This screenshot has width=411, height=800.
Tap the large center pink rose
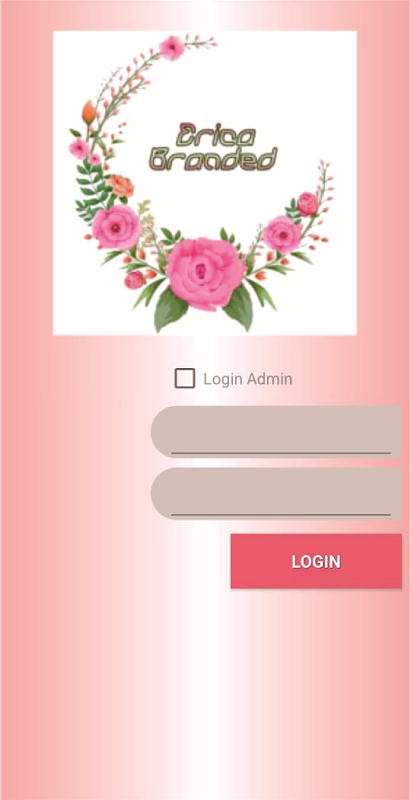(206, 273)
